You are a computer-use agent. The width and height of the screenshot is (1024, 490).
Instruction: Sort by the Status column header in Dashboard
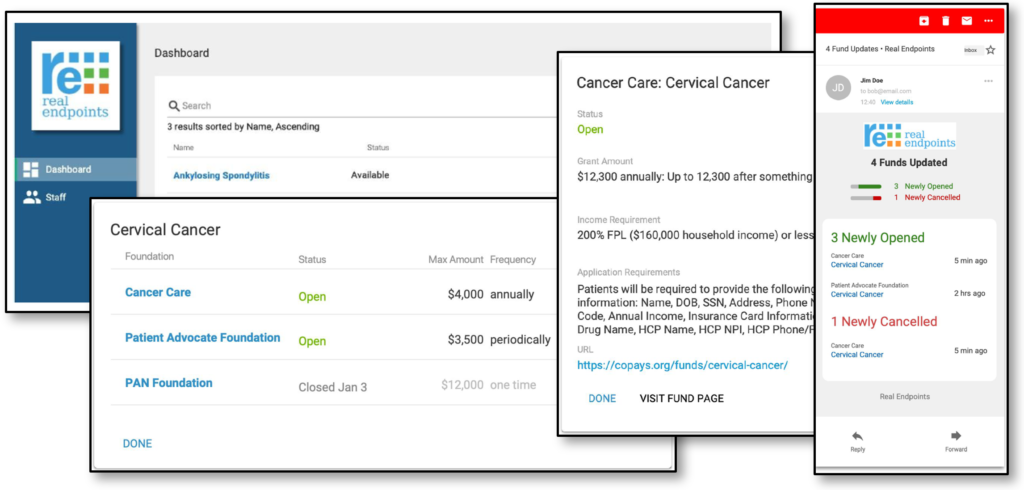coord(377,148)
